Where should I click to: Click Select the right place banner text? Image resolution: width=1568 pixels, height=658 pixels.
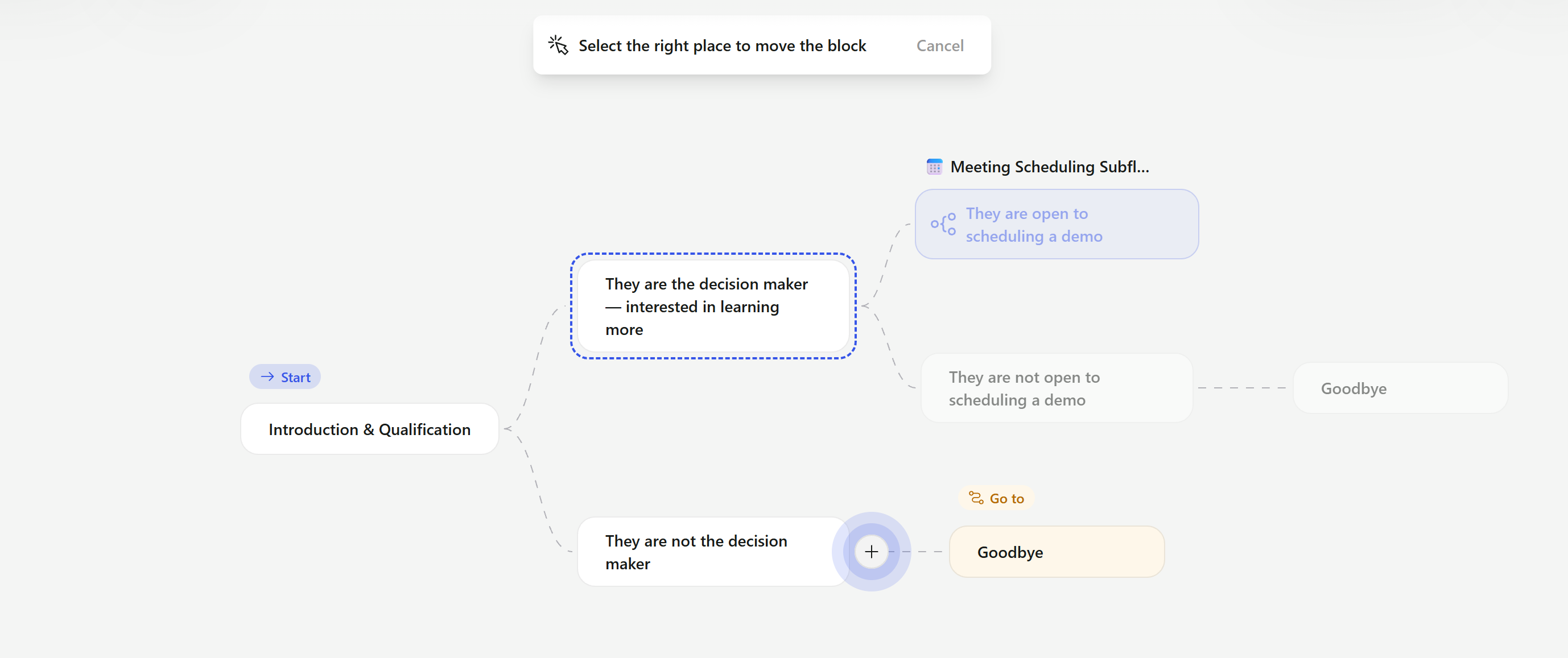coord(722,45)
